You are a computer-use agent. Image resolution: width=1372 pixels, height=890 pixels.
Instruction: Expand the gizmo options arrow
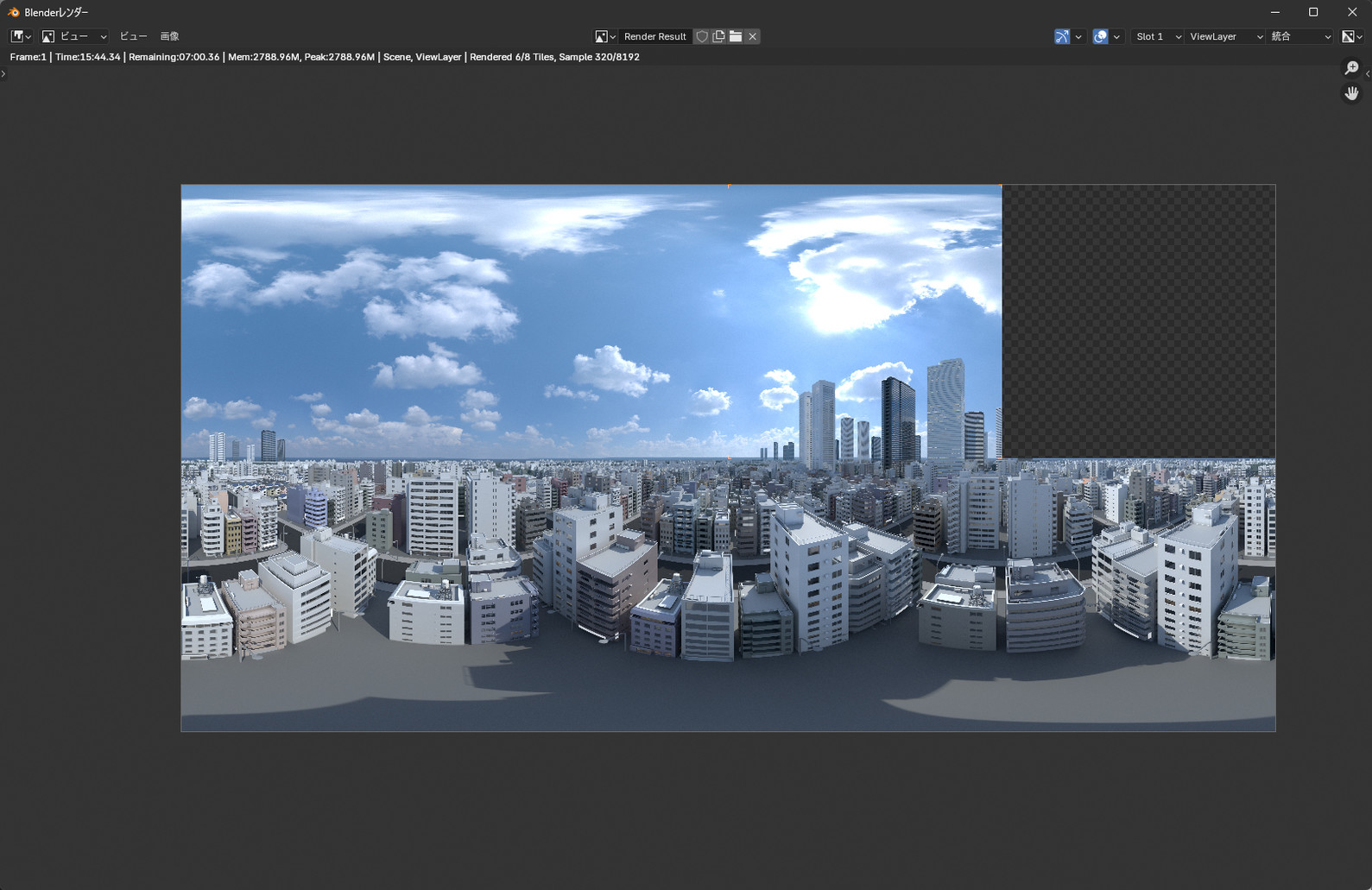click(1078, 36)
